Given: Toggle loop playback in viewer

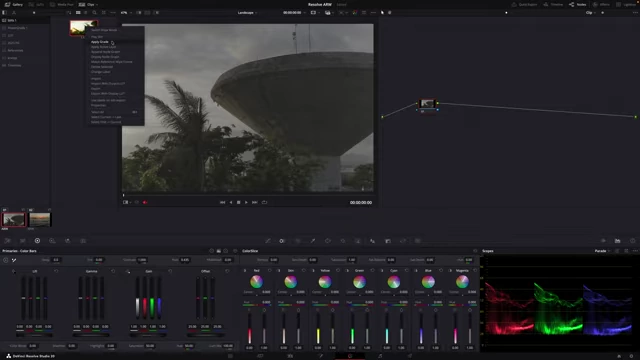Looking at the screenshot, I should coord(264,202).
